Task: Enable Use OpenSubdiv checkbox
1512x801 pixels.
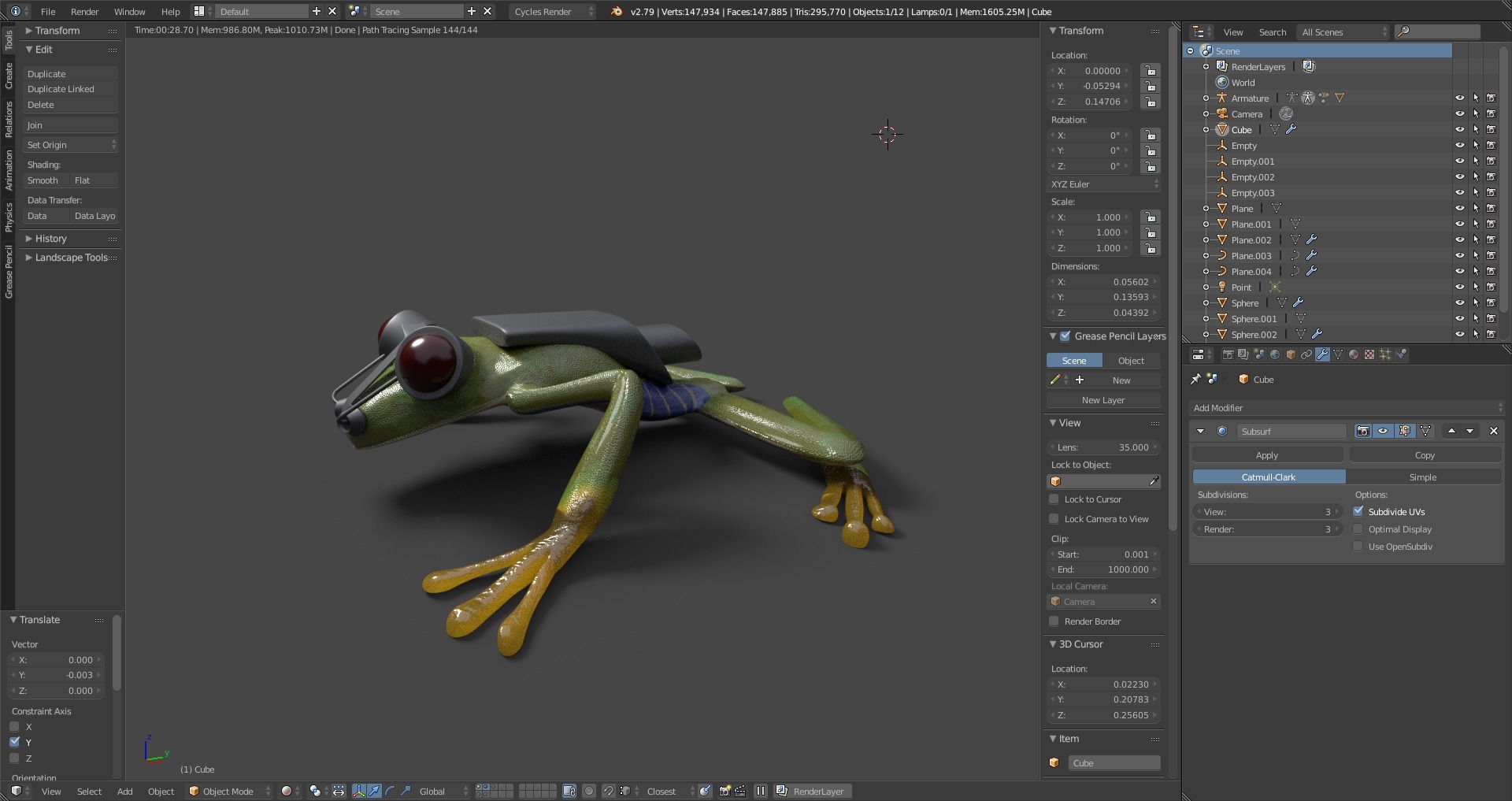Action: point(1358,547)
